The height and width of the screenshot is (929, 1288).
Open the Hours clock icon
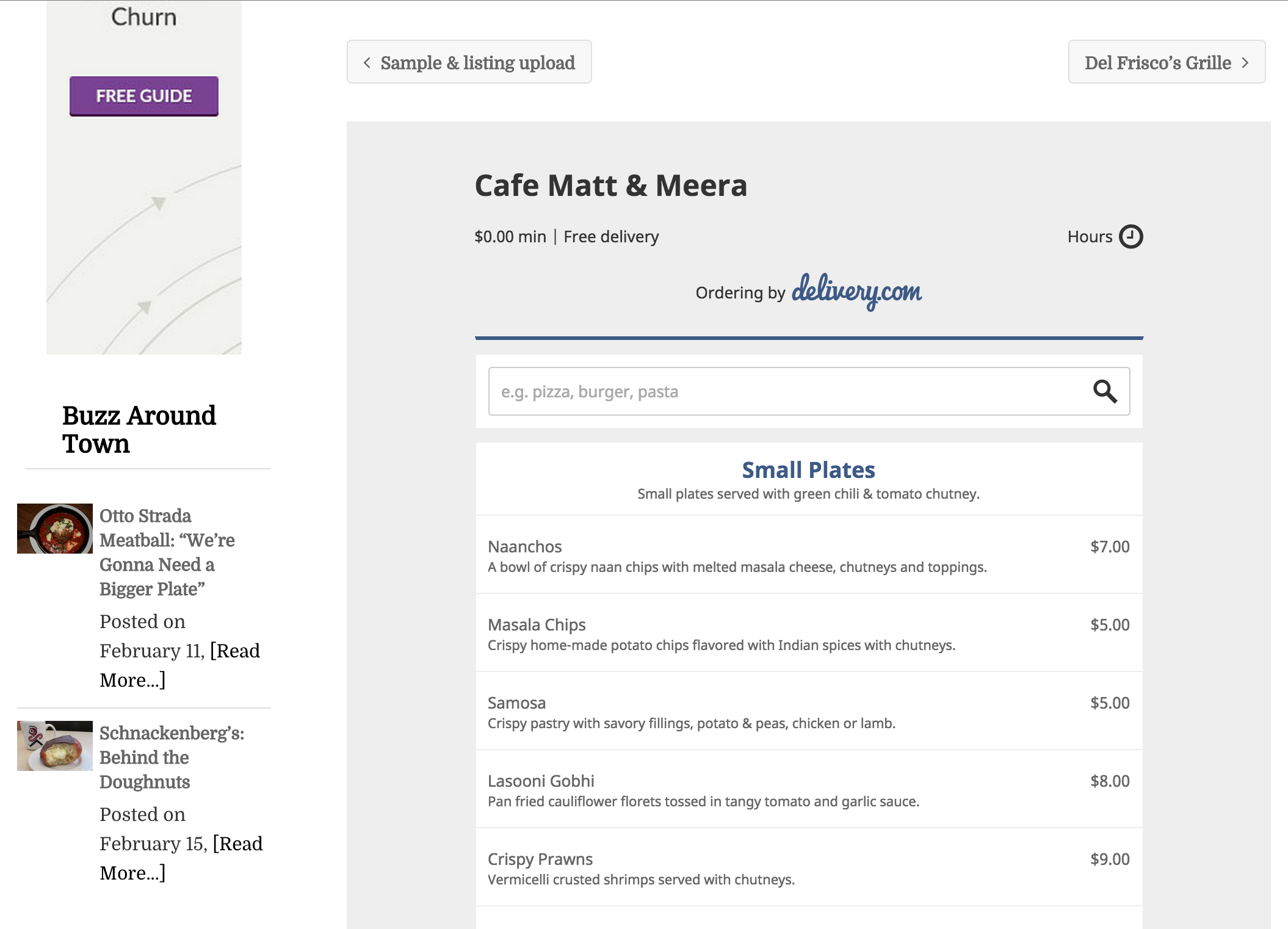coord(1131,236)
